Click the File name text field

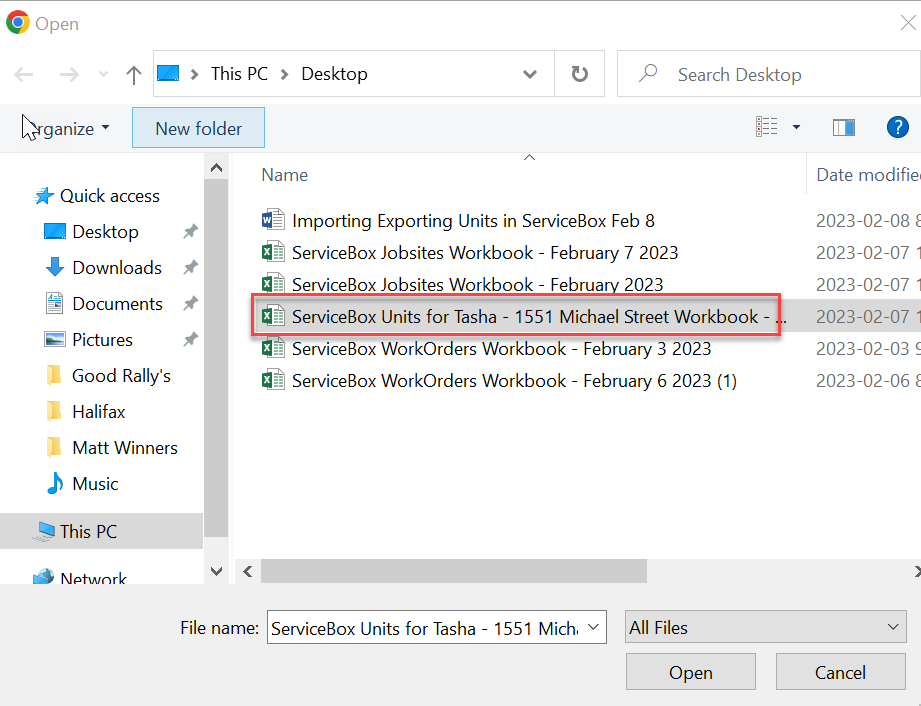[426, 628]
